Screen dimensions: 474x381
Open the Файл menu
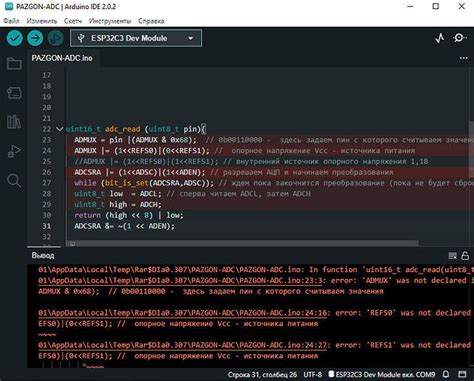11,21
